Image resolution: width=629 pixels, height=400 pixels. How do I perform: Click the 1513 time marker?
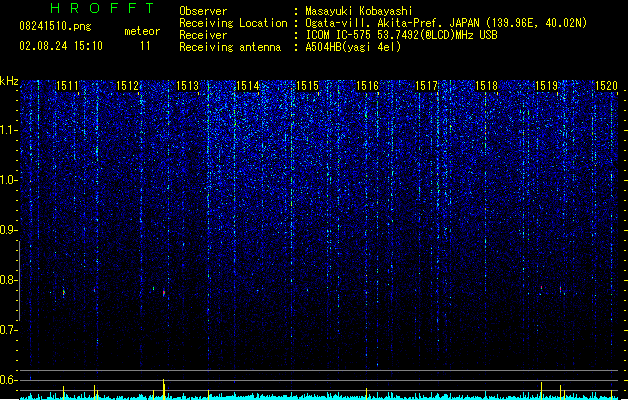click(187, 86)
